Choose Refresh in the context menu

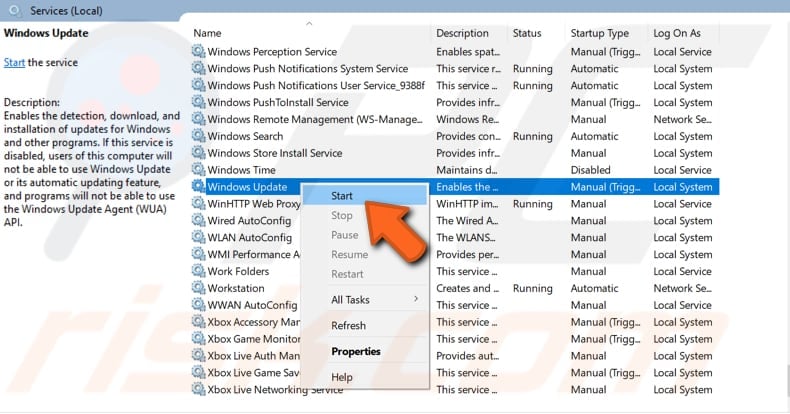[365, 325]
